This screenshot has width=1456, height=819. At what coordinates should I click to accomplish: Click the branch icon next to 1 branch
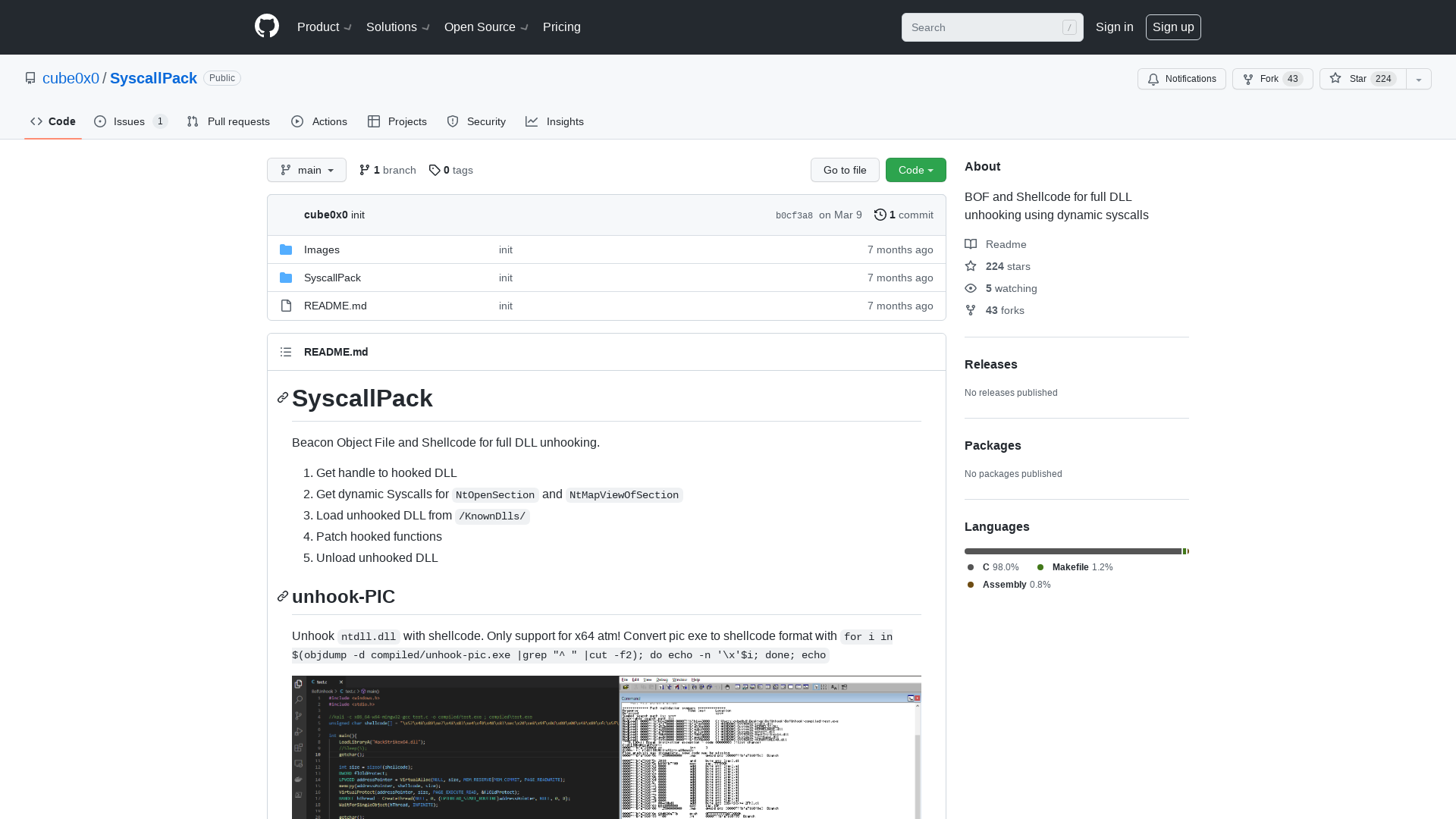[365, 170]
